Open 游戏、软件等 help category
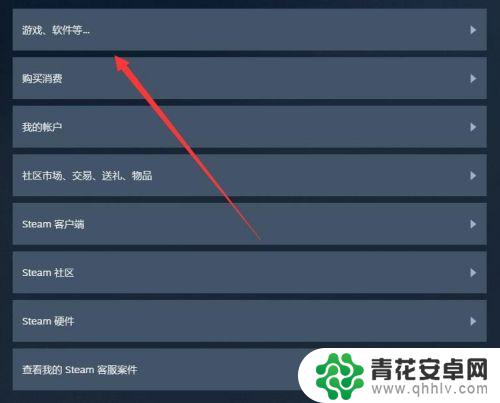The width and height of the screenshot is (500, 403). pos(250,30)
